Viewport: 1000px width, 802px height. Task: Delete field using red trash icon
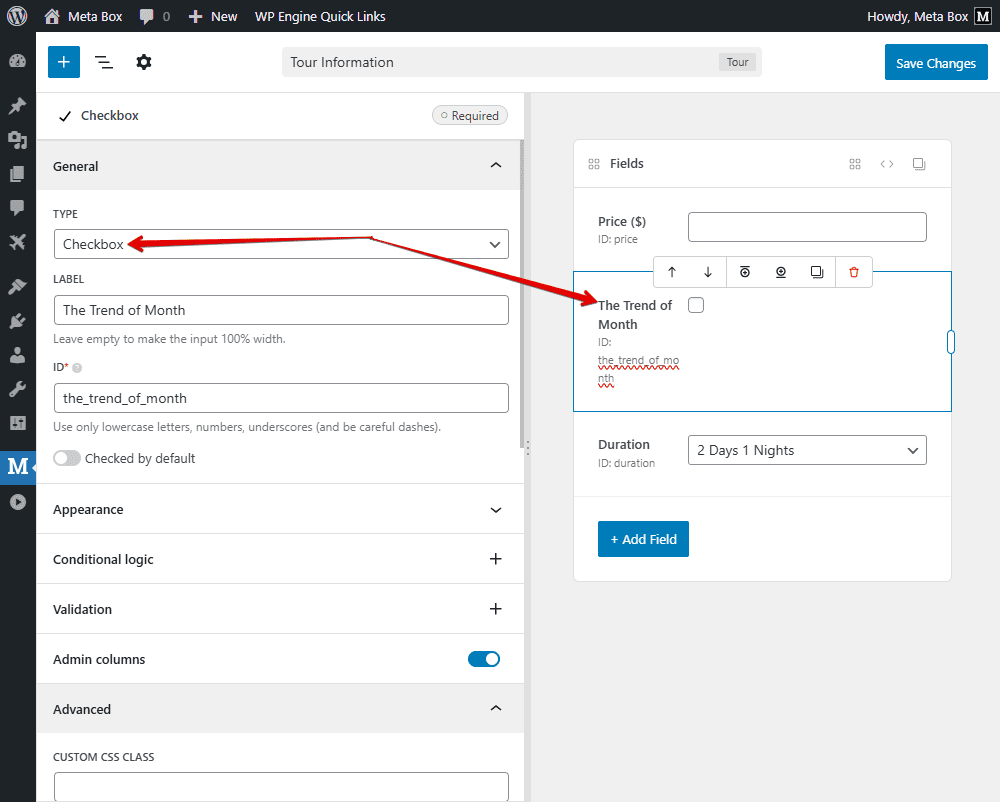click(x=853, y=272)
